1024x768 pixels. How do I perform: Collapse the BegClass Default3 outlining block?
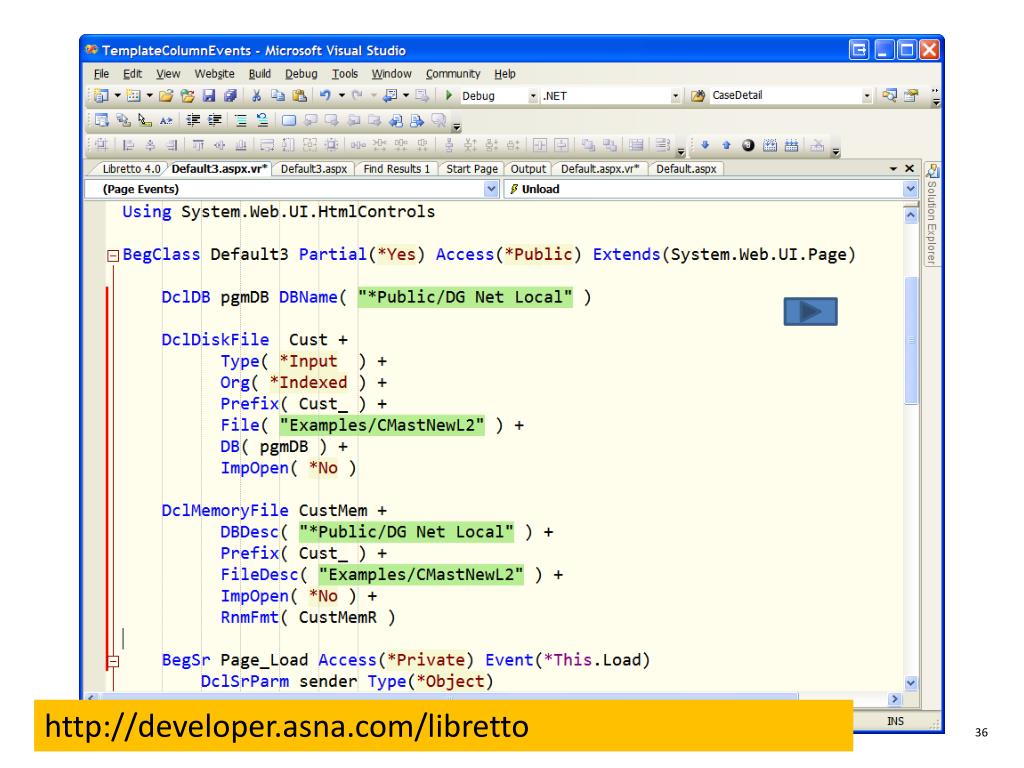point(113,255)
